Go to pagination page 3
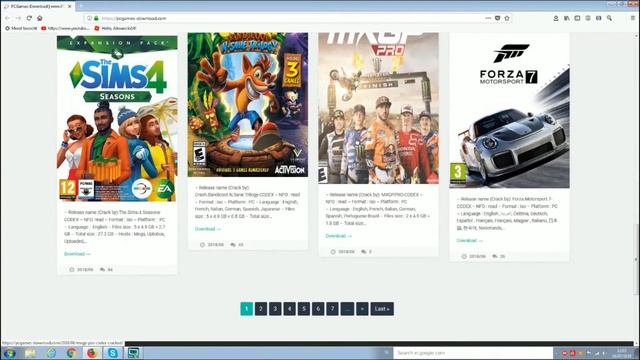The image size is (640, 360). (x=275, y=309)
